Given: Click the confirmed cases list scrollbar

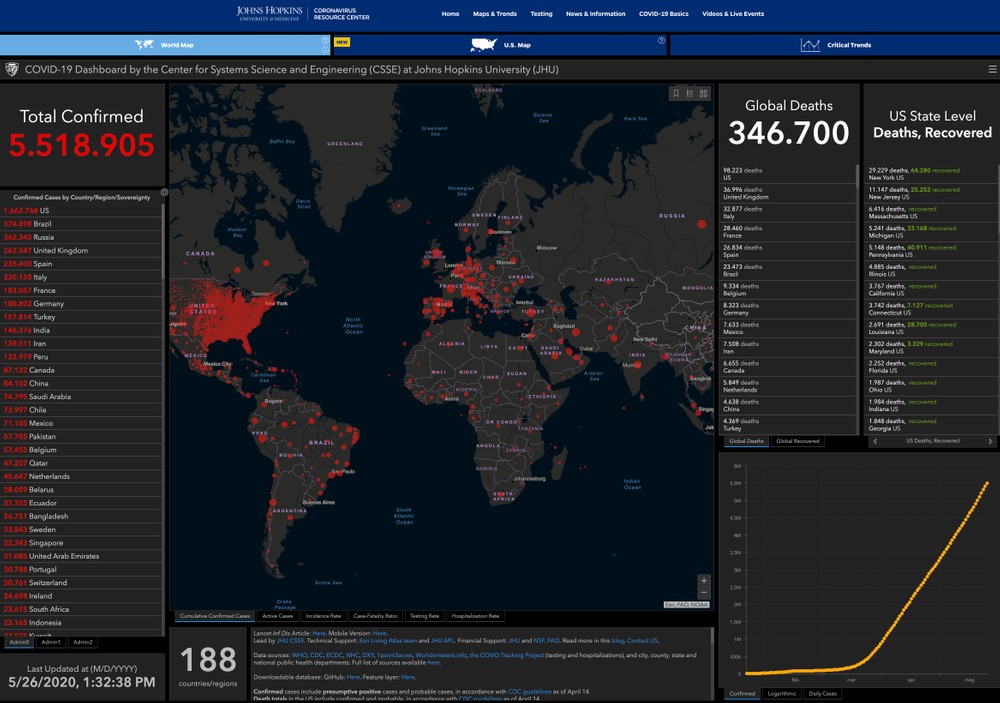Looking at the screenshot, I should [163, 242].
